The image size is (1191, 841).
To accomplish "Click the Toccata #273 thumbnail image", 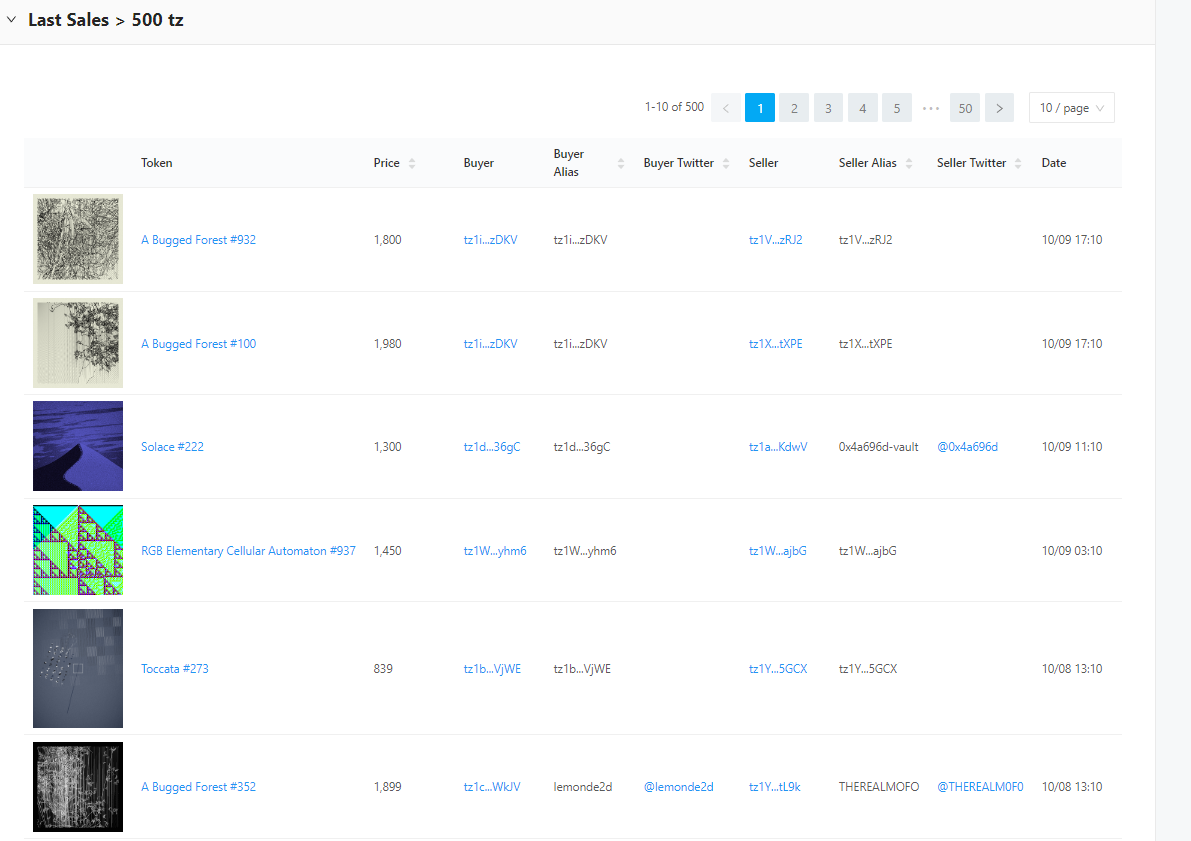I will pyautogui.click(x=78, y=669).
